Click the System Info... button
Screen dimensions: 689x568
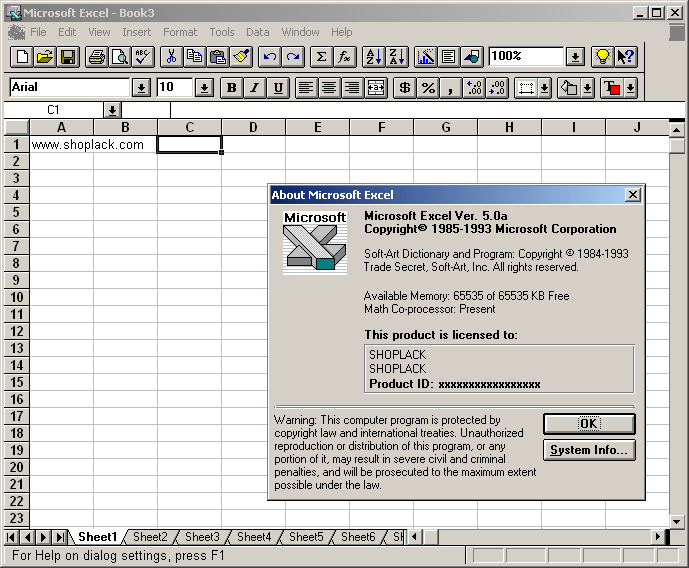coord(589,450)
